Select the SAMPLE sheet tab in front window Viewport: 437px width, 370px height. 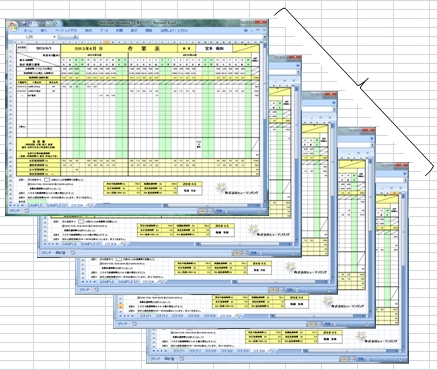(36, 206)
